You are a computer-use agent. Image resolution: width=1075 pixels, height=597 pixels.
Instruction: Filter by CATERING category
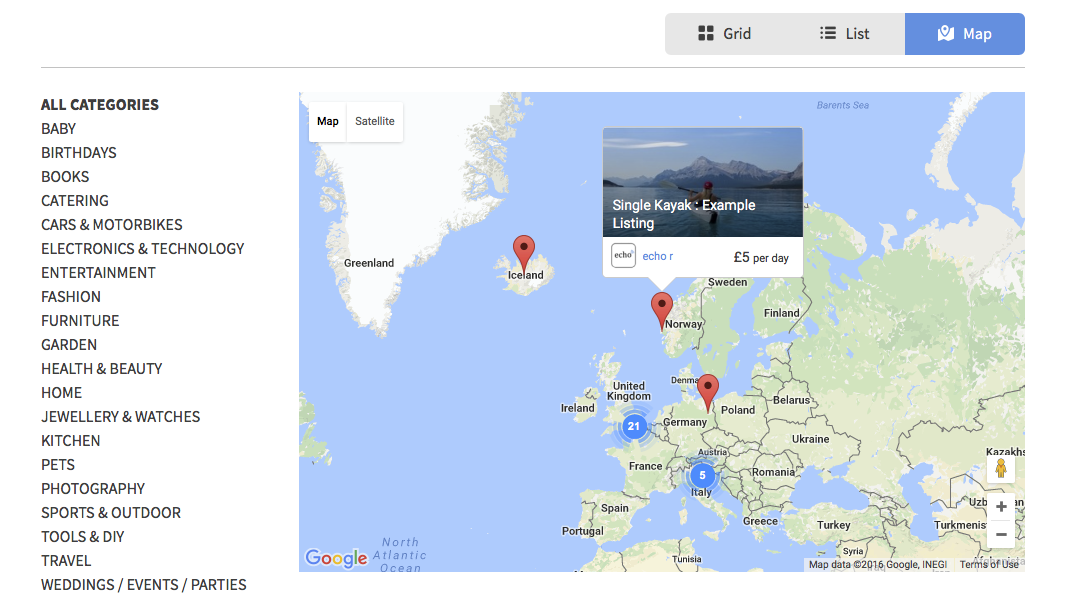tap(75, 201)
